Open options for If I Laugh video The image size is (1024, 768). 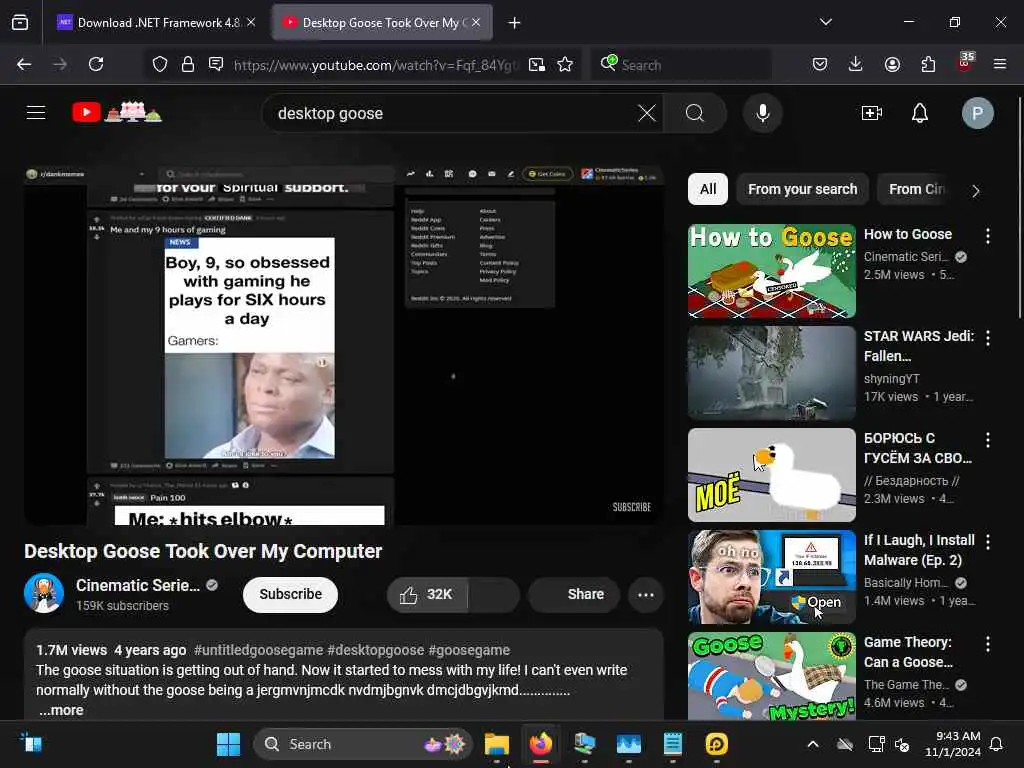[987, 541]
